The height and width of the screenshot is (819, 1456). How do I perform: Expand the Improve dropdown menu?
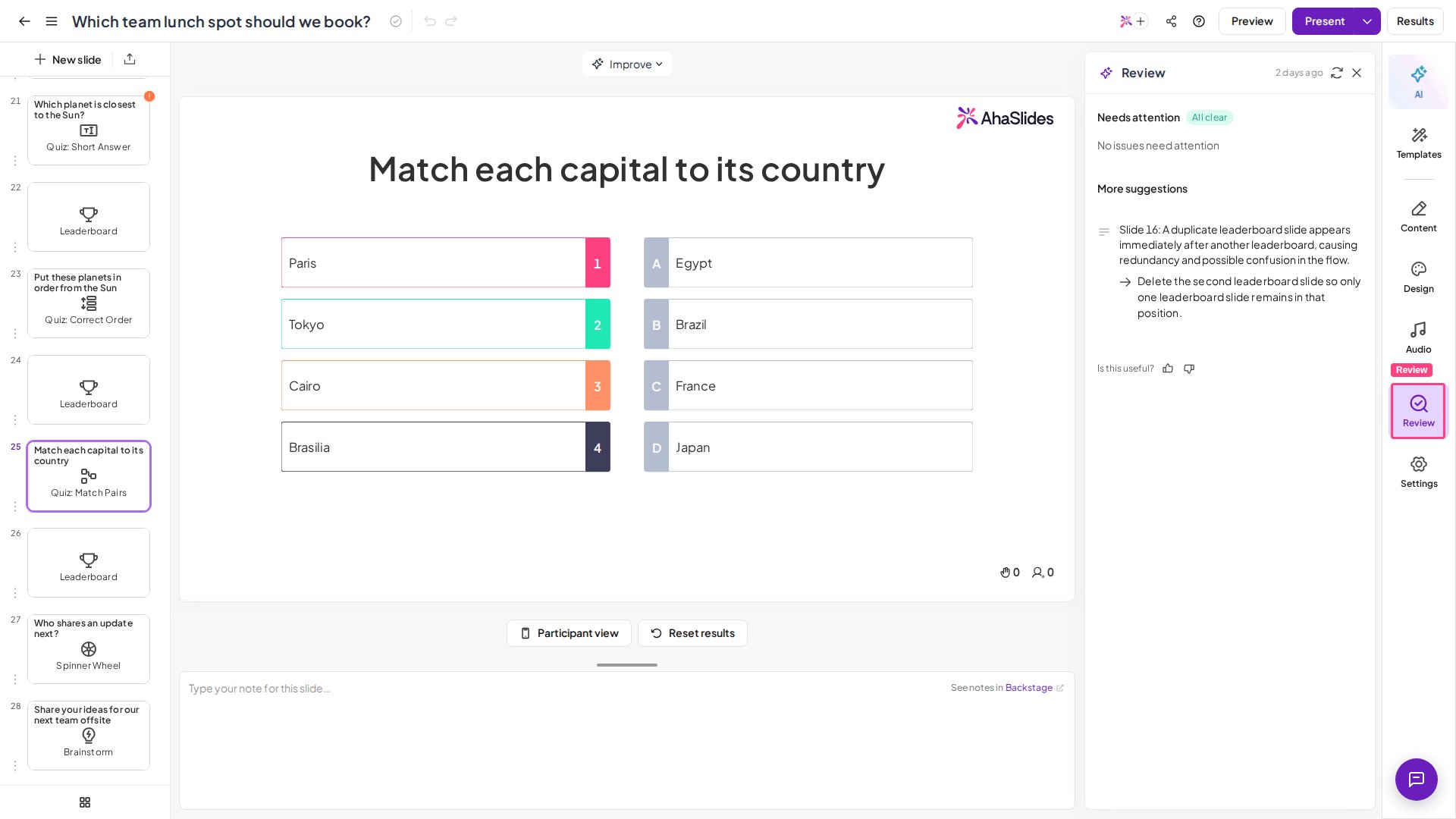[x=627, y=64]
